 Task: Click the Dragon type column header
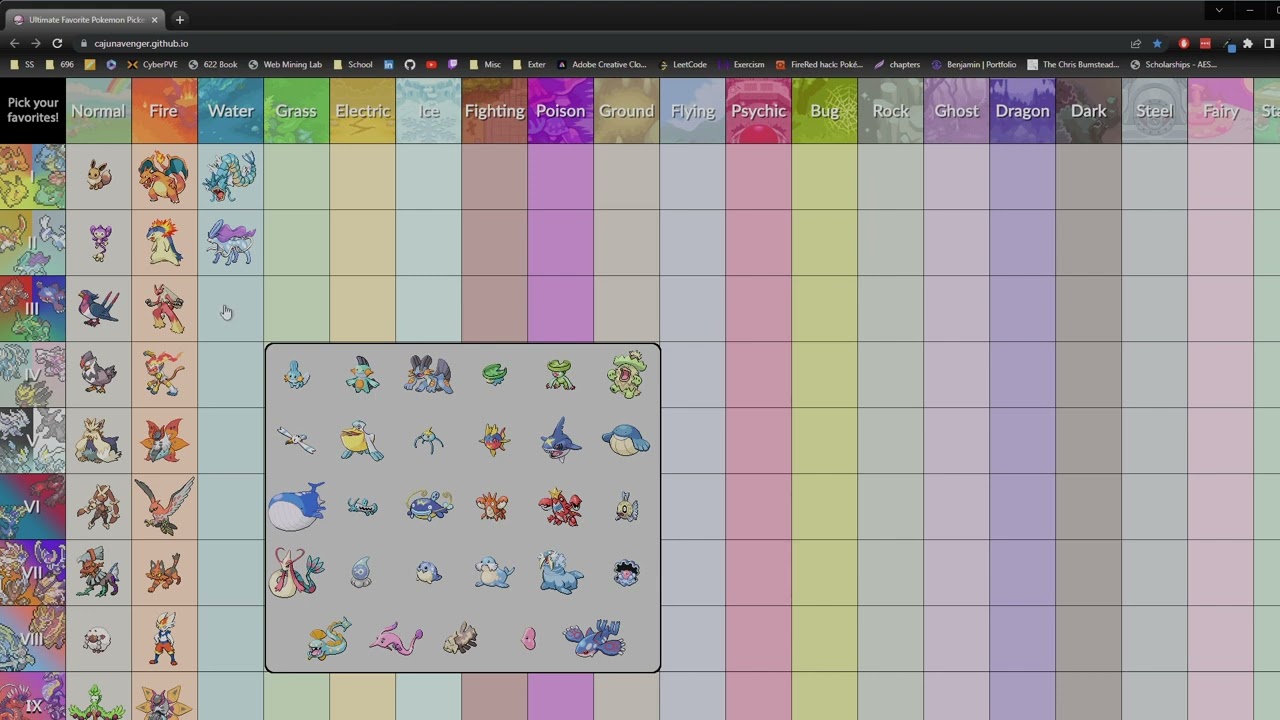point(1022,111)
